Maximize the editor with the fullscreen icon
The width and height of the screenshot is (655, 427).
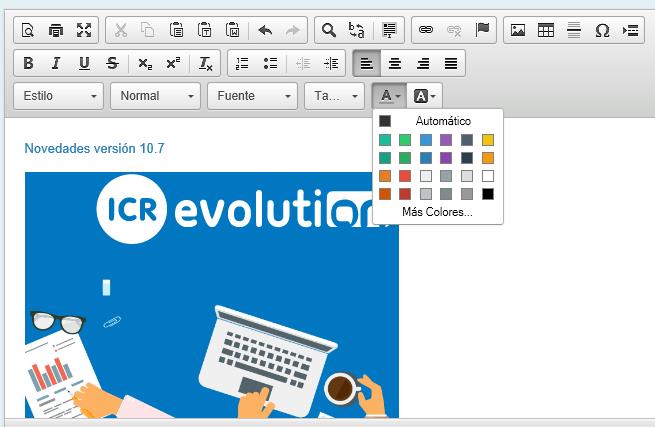pyautogui.click(x=84, y=30)
